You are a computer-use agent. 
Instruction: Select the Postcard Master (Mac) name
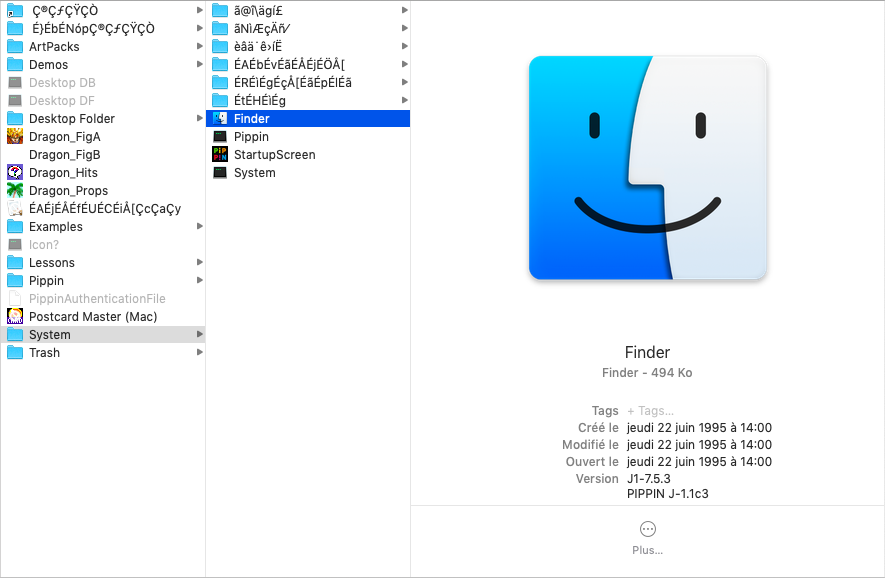[x=93, y=317]
